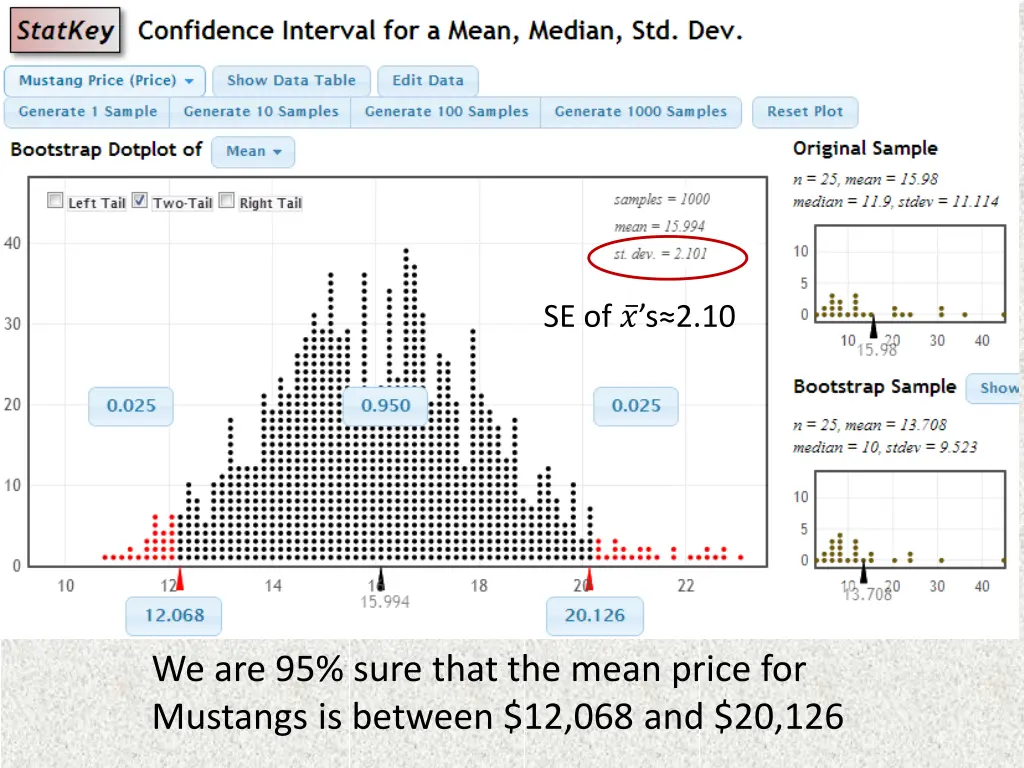Open the Mustang Price dataset dropdown

105,81
